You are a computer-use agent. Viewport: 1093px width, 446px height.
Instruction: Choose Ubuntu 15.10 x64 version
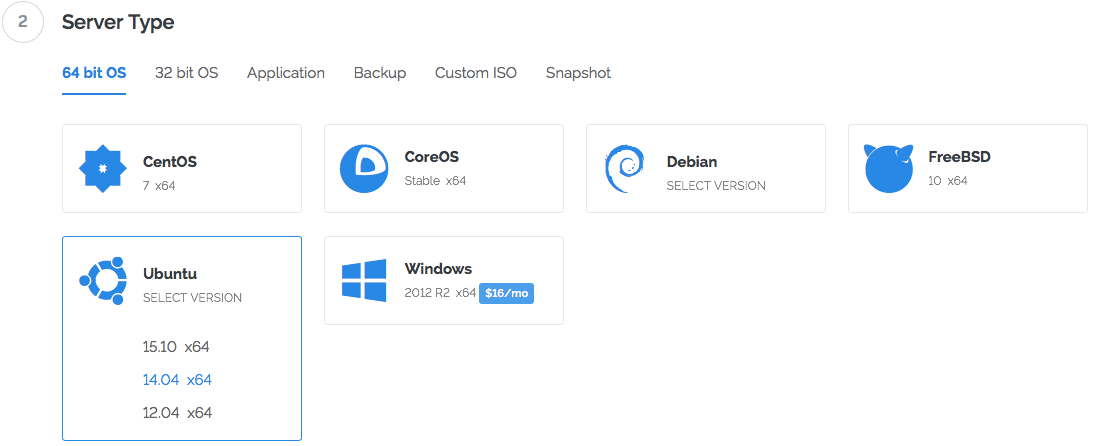[176, 347]
